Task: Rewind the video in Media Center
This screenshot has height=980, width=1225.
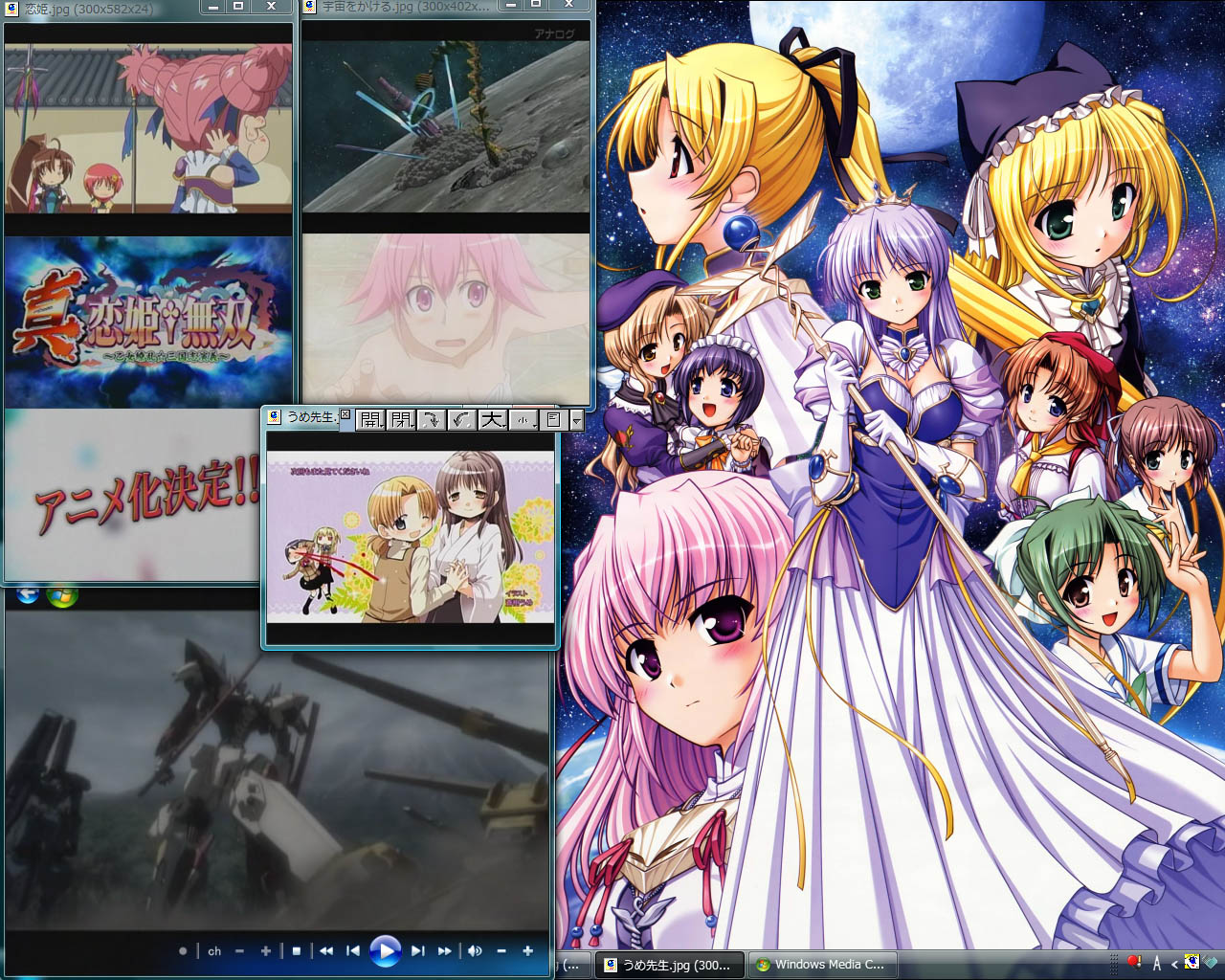Action: [x=326, y=951]
